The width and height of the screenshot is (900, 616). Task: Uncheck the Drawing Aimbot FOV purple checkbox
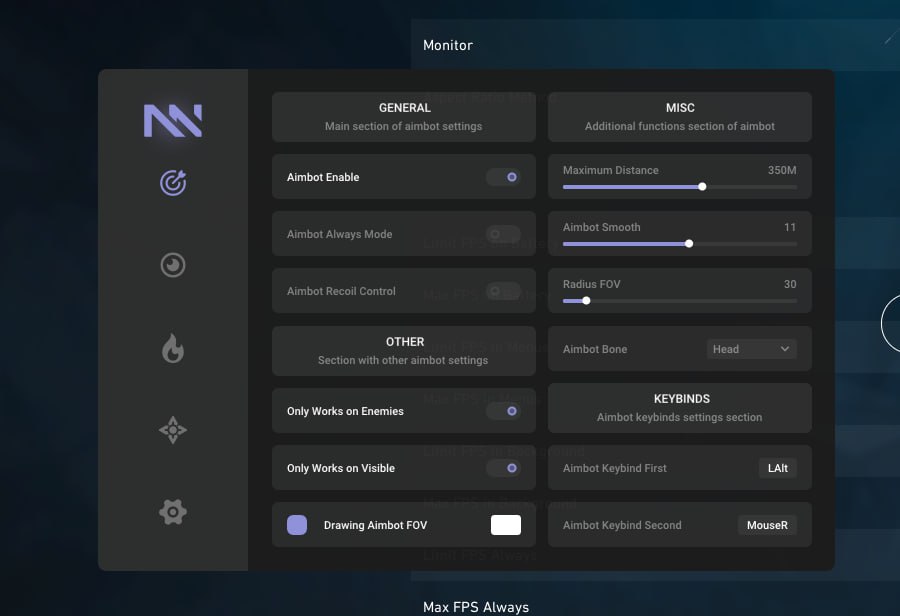point(297,525)
